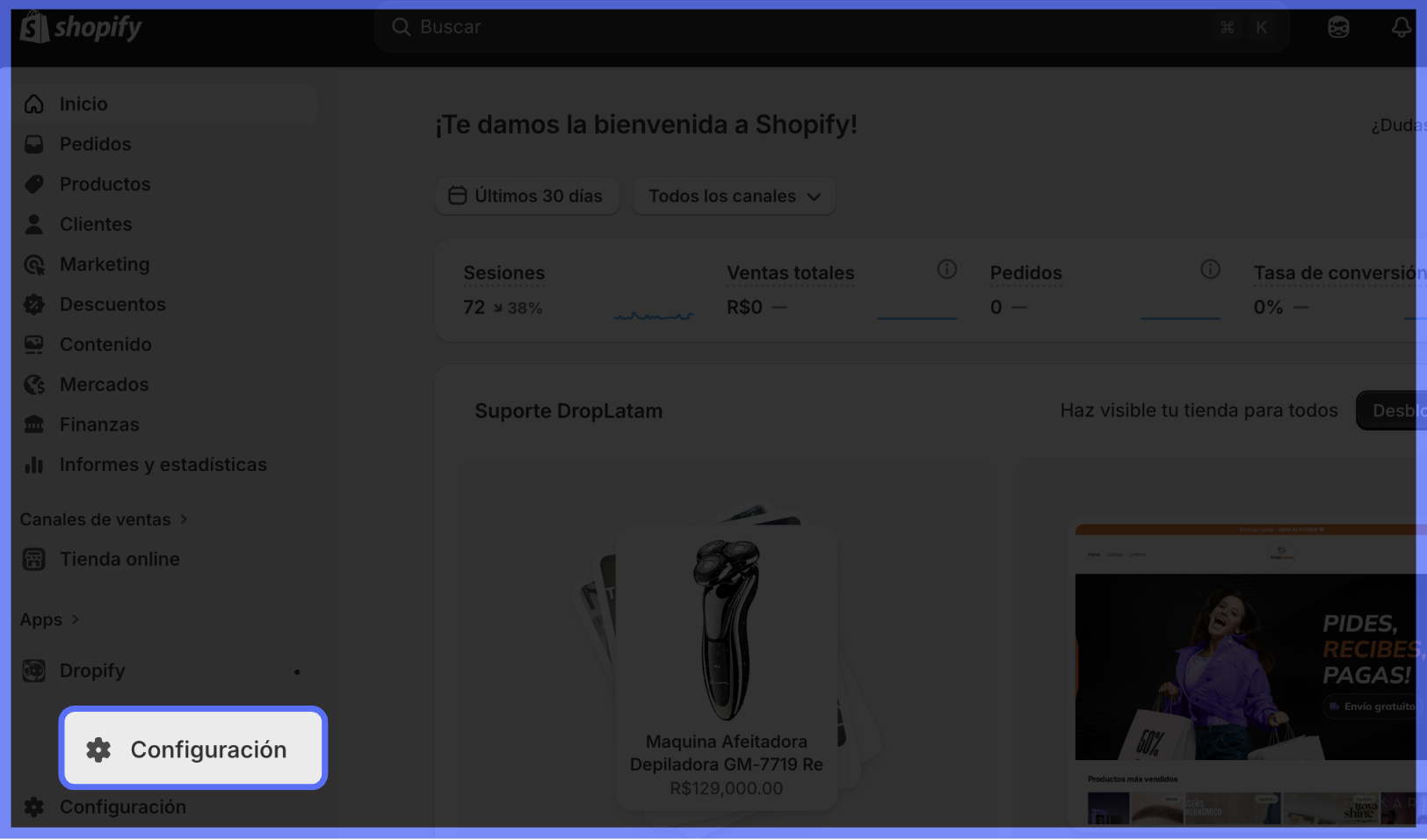Click the Shopify logo
Image resolution: width=1427 pixels, height=840 pixels.
tap(81, 27)
